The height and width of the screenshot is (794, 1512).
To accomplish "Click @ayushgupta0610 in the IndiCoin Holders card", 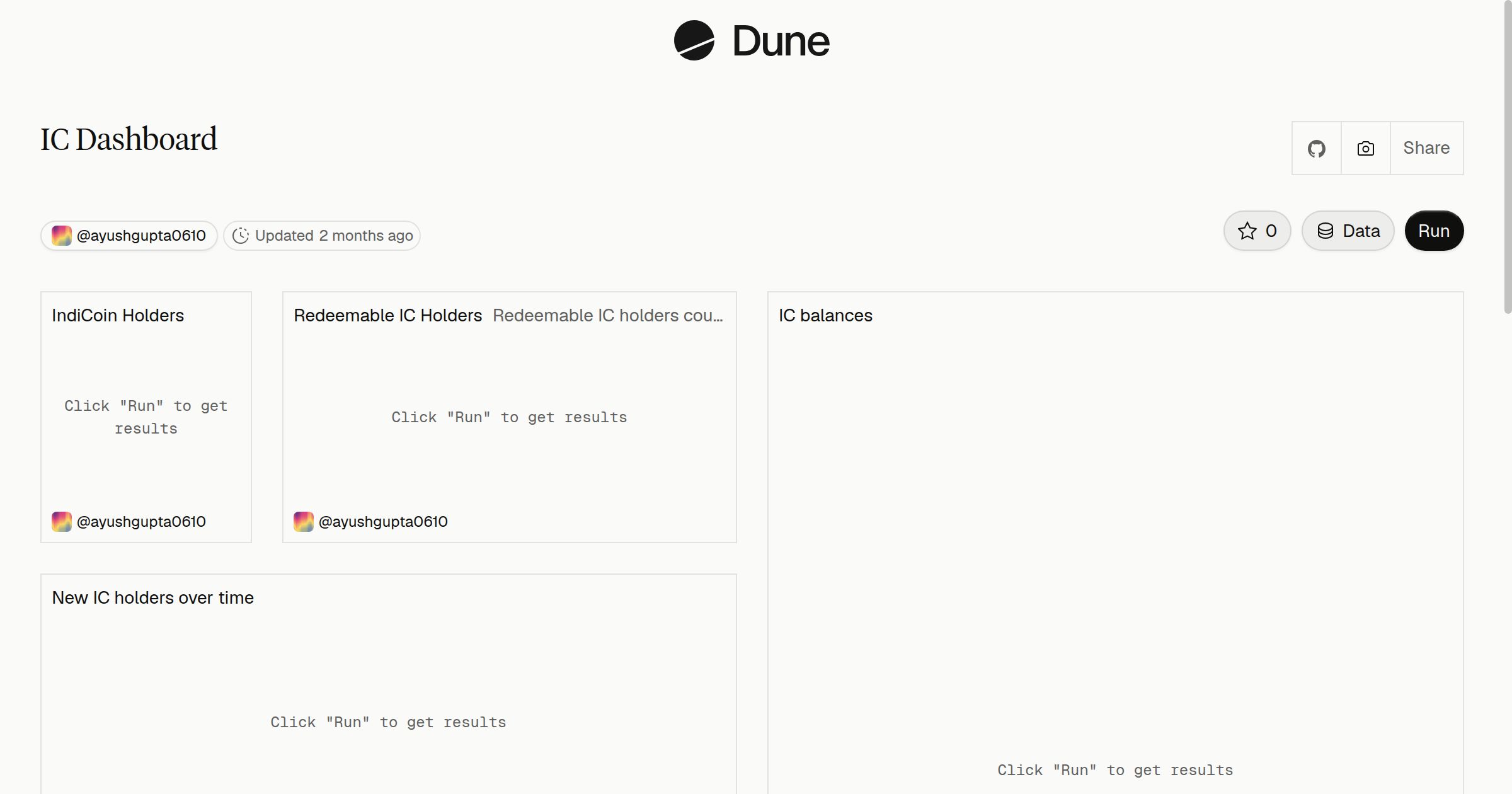I will point(141,522).
